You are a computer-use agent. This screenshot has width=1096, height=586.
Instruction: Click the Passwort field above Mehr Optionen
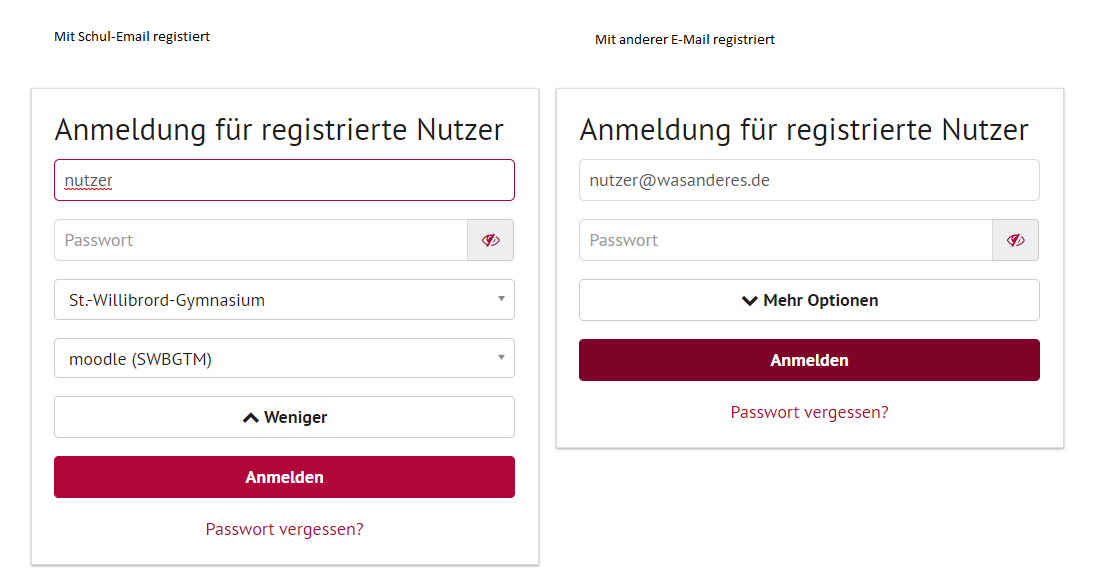[x=785, y=240]
